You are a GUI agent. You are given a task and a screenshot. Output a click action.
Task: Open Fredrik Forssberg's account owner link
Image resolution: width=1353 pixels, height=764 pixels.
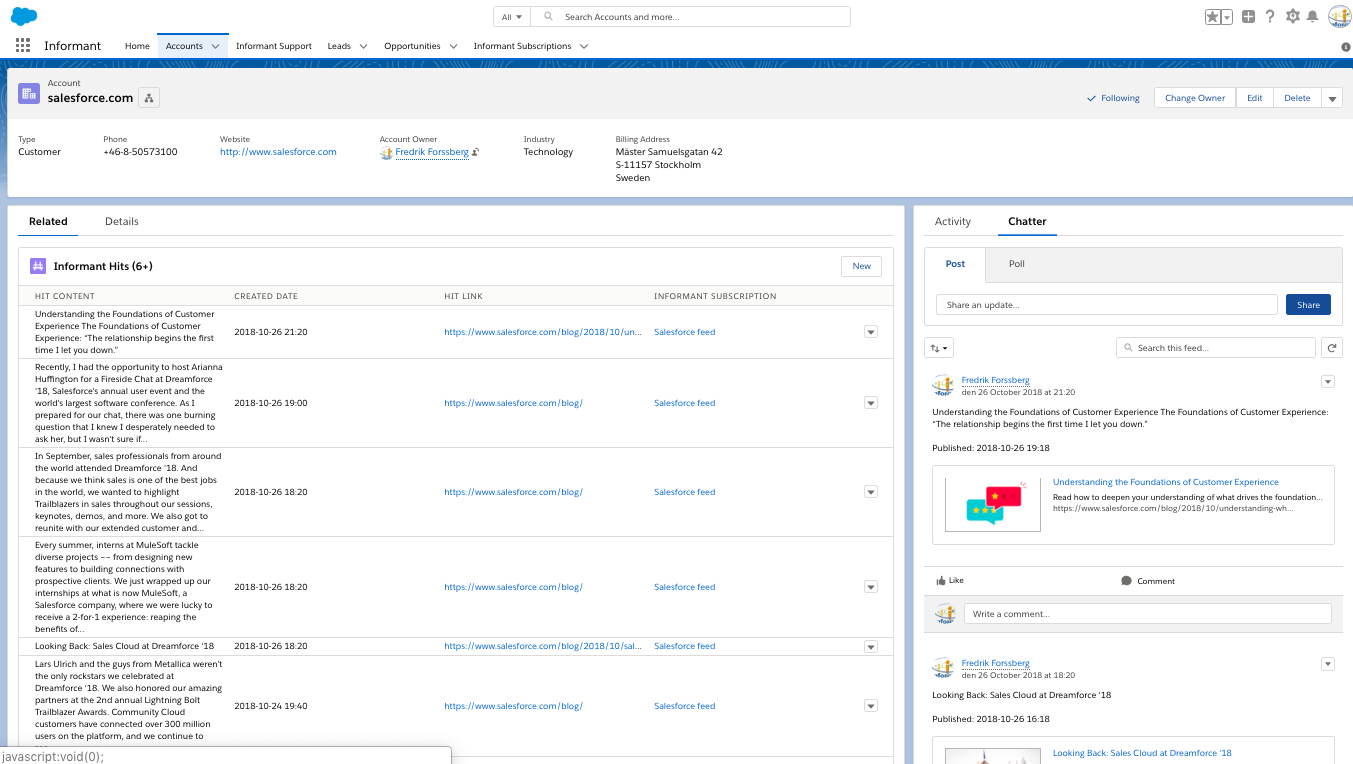point(432,152)
